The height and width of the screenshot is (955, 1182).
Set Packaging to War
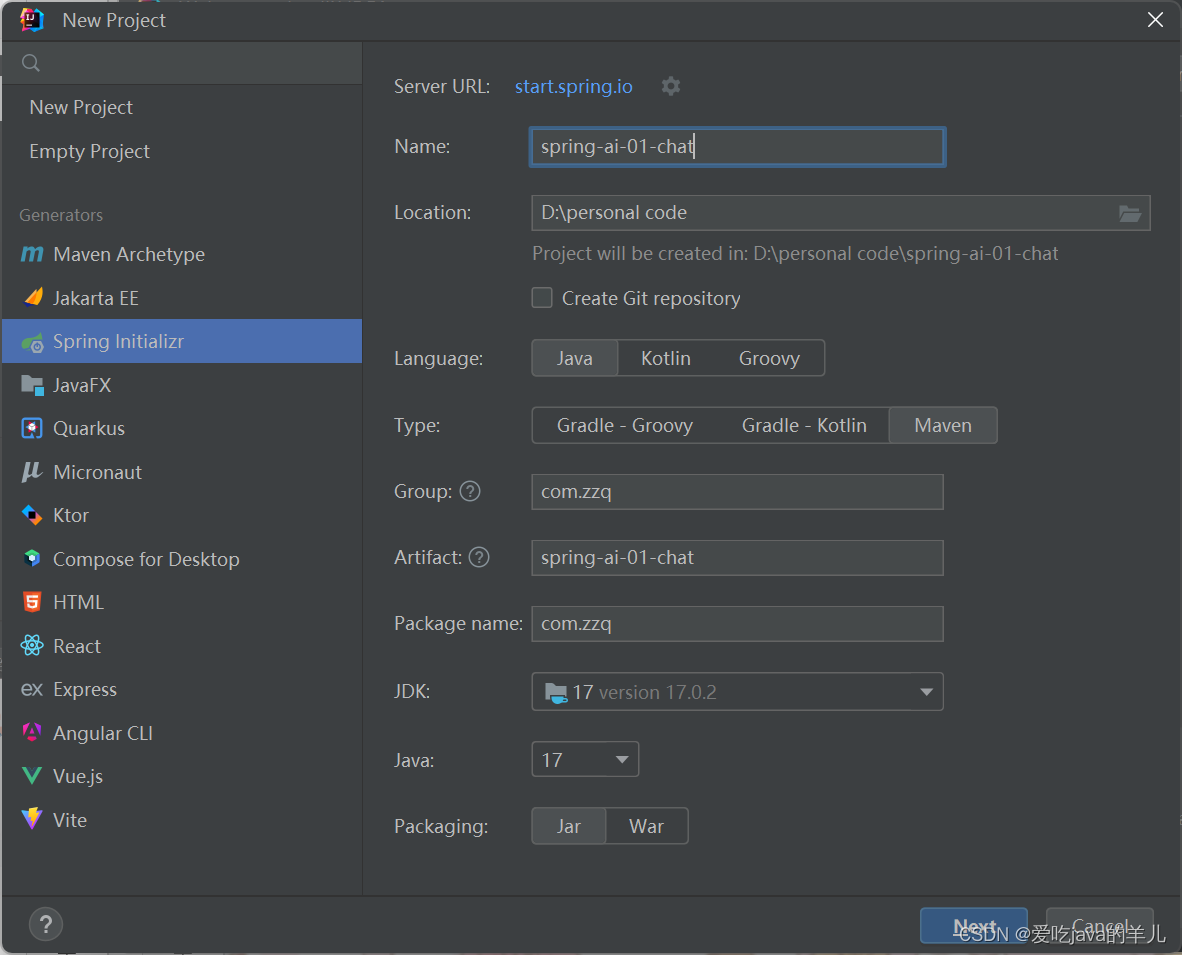pos(646,825)
